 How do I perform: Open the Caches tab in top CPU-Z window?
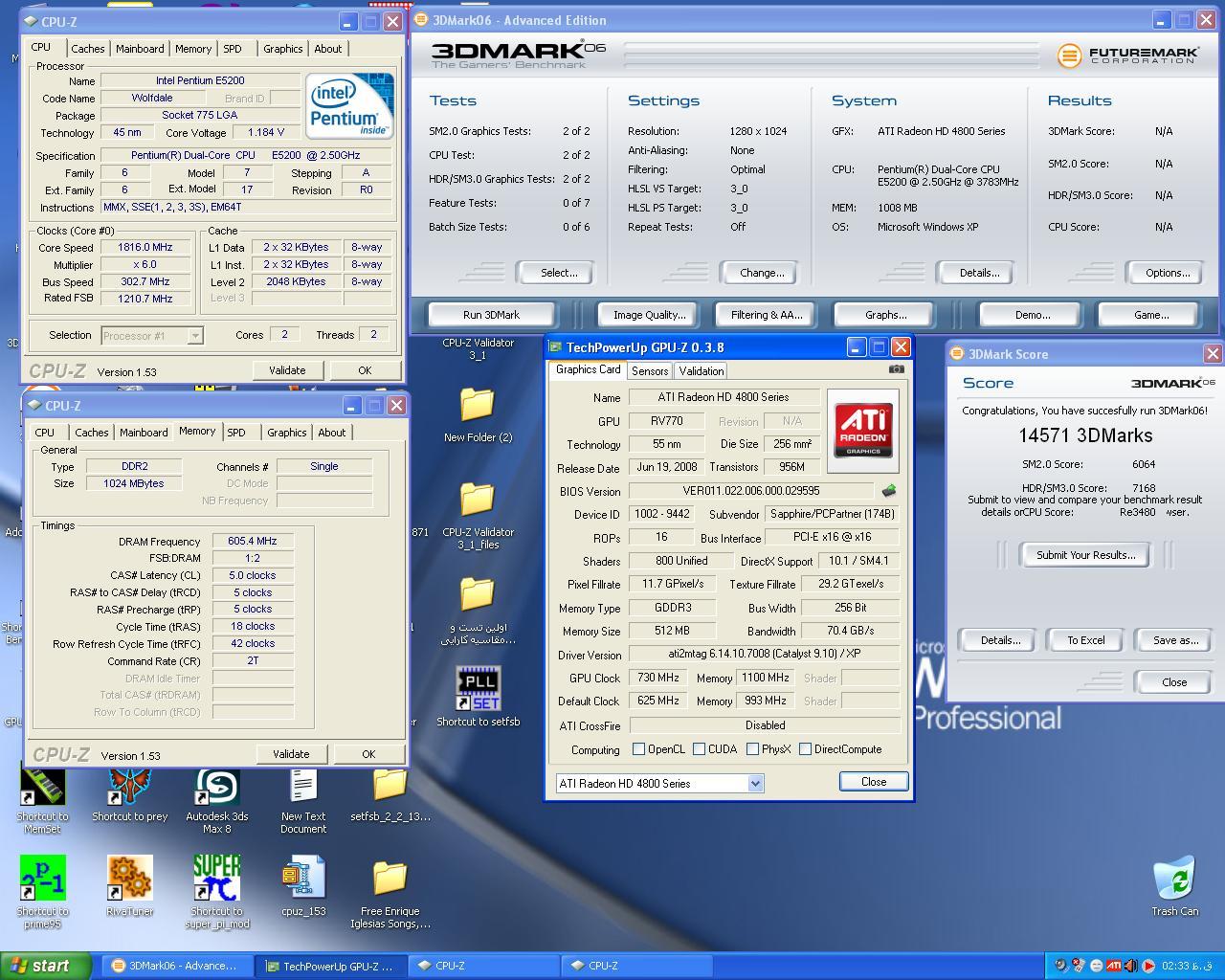click(88, 49)
